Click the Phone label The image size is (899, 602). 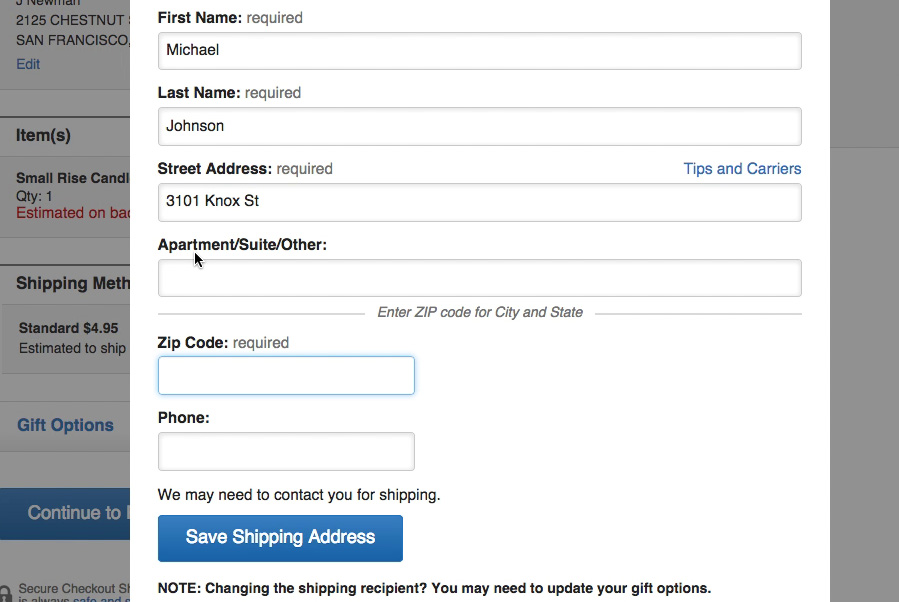click(x=183, y=418)
